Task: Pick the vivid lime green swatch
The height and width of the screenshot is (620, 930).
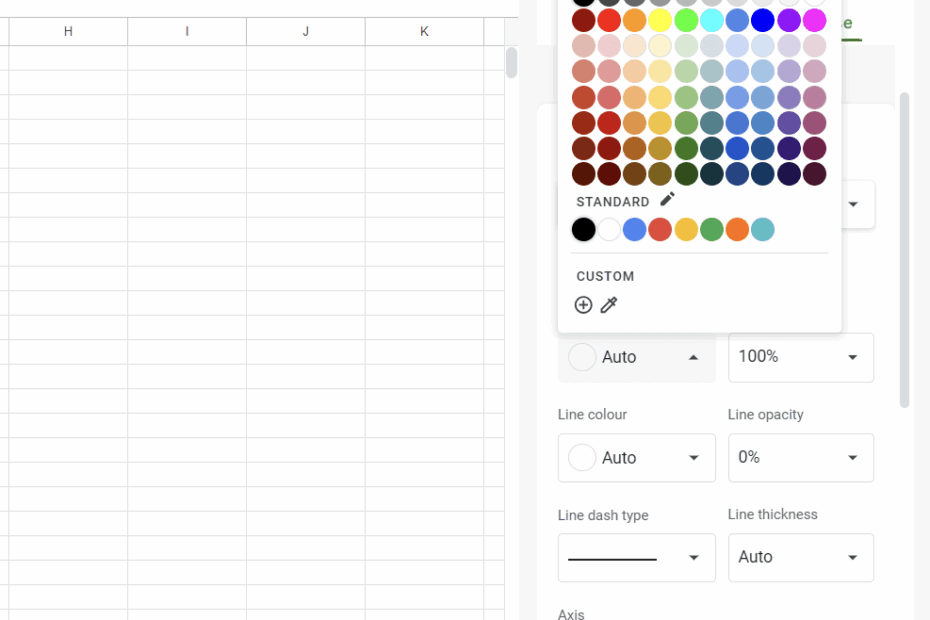Action: (x=686, y=20)
